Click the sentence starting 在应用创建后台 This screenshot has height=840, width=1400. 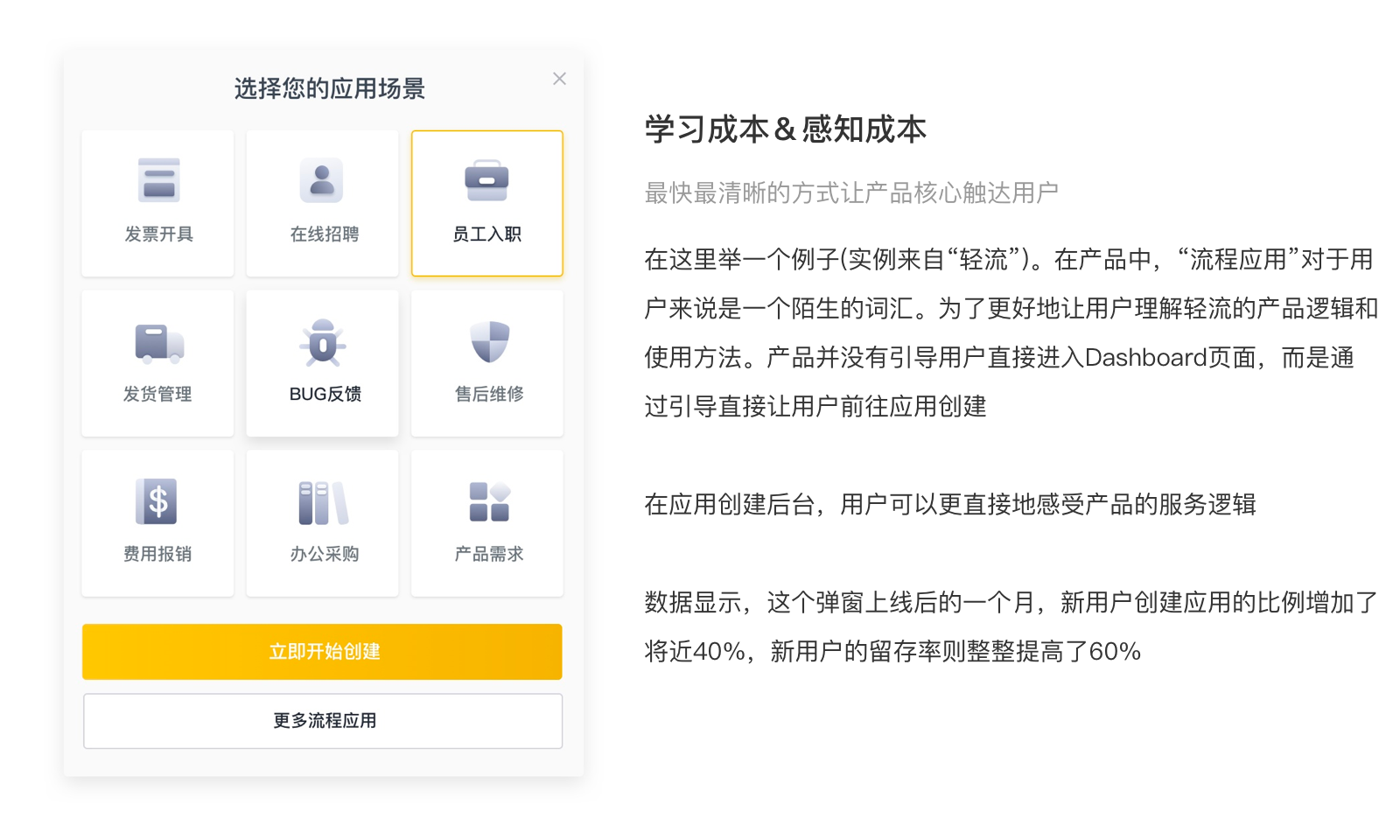click(x=949, y=505)
